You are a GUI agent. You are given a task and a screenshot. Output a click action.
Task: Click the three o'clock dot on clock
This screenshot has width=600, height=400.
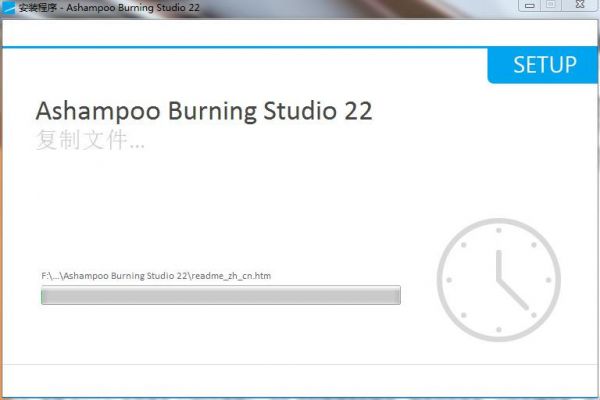click(548, 280)
